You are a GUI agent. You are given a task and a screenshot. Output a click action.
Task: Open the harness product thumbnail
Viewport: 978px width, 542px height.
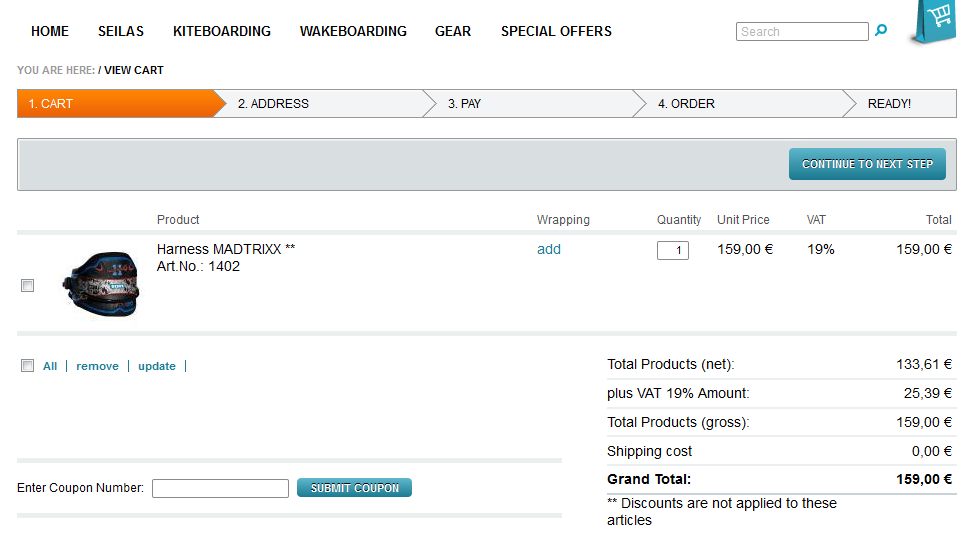pyautogui.click(x=101, y=283)
